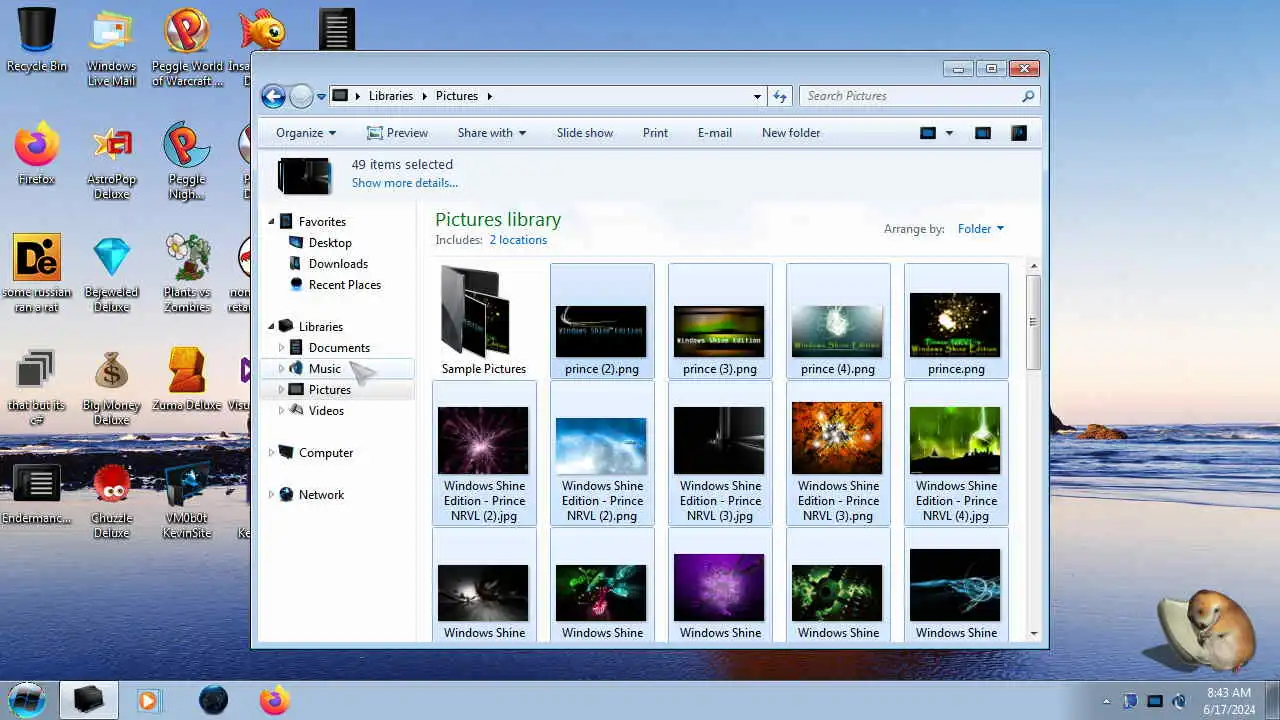Screen dimensions: 1280x720
Task: Select Chuzzle Deluxe desktop icon
Action: point(111,500)
